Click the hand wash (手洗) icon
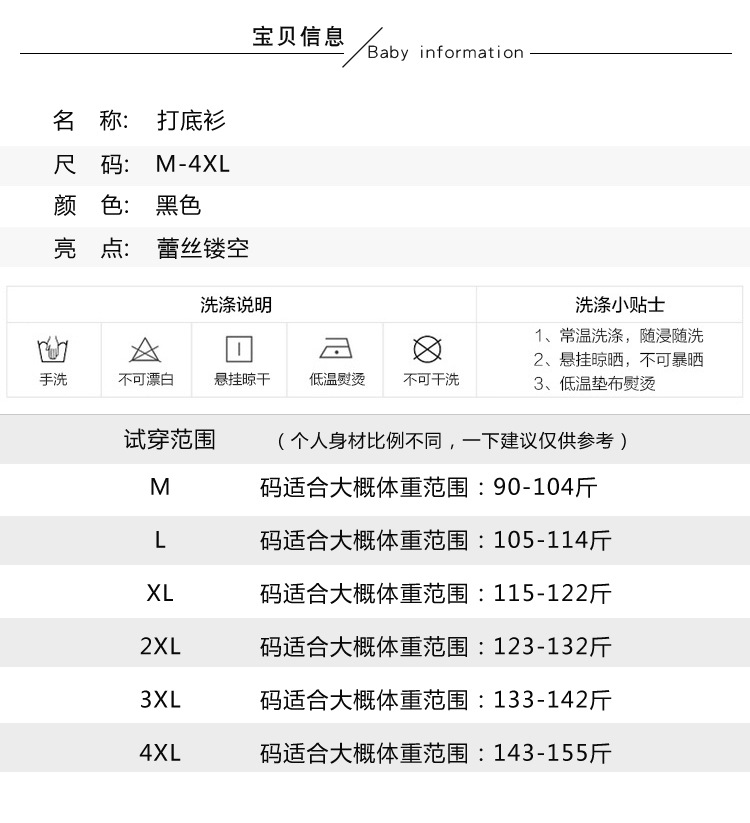 (x=53, y=349)
